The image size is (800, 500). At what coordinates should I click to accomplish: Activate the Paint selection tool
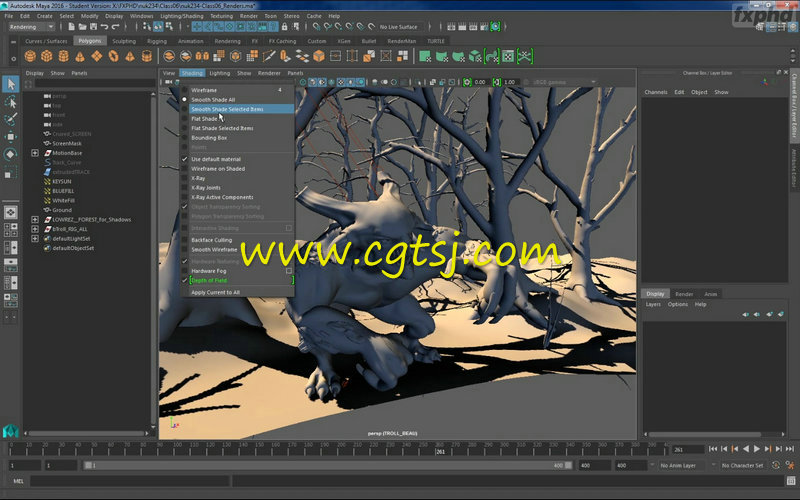tap(11, 119)
